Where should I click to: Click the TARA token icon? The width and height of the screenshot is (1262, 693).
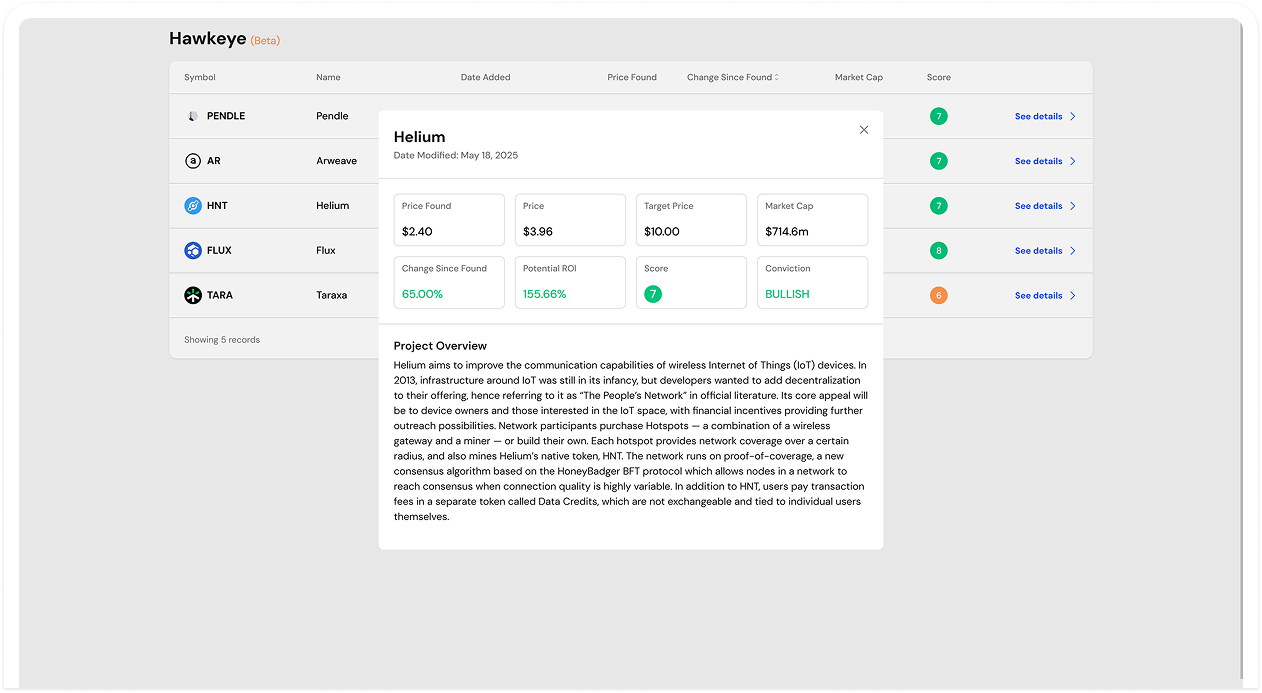(193, 295)
